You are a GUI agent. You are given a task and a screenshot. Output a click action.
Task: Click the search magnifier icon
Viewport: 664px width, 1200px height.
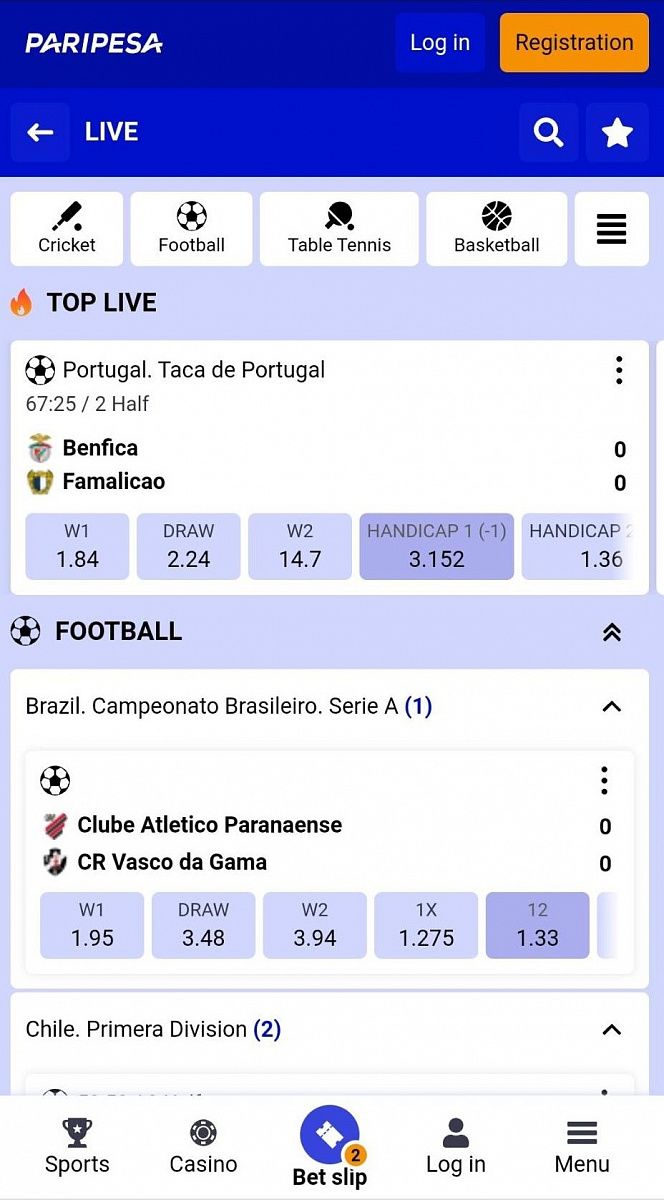pos(548,132)
